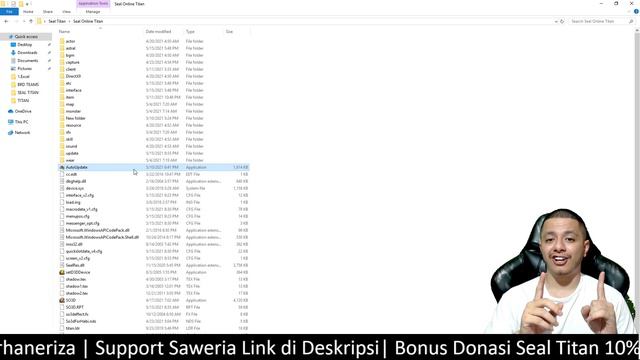
Task: Open the SEAL TITAN pinned folder
Action: pos(28,93)
